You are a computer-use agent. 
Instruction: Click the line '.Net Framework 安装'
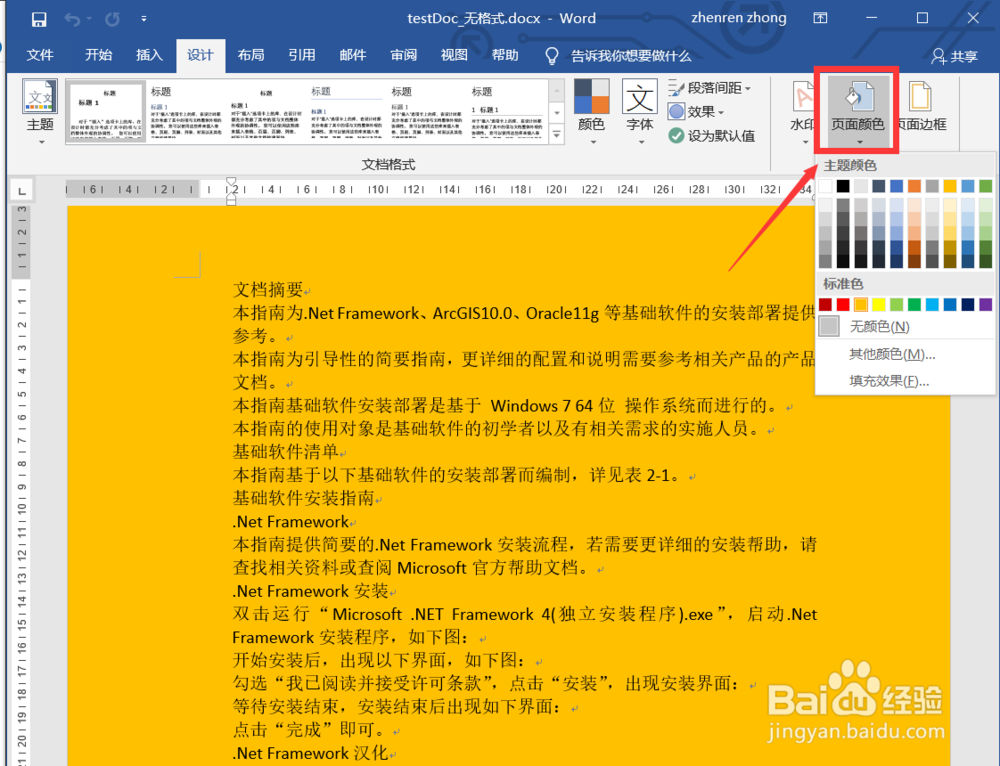pyautogui.click(x=311, y=591)
